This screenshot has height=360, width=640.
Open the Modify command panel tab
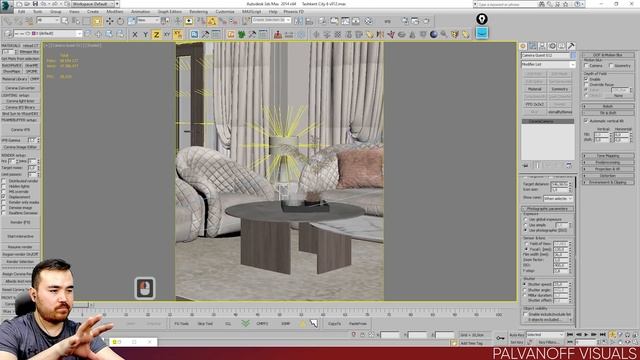pyautogui.click(x=533, y=46)
